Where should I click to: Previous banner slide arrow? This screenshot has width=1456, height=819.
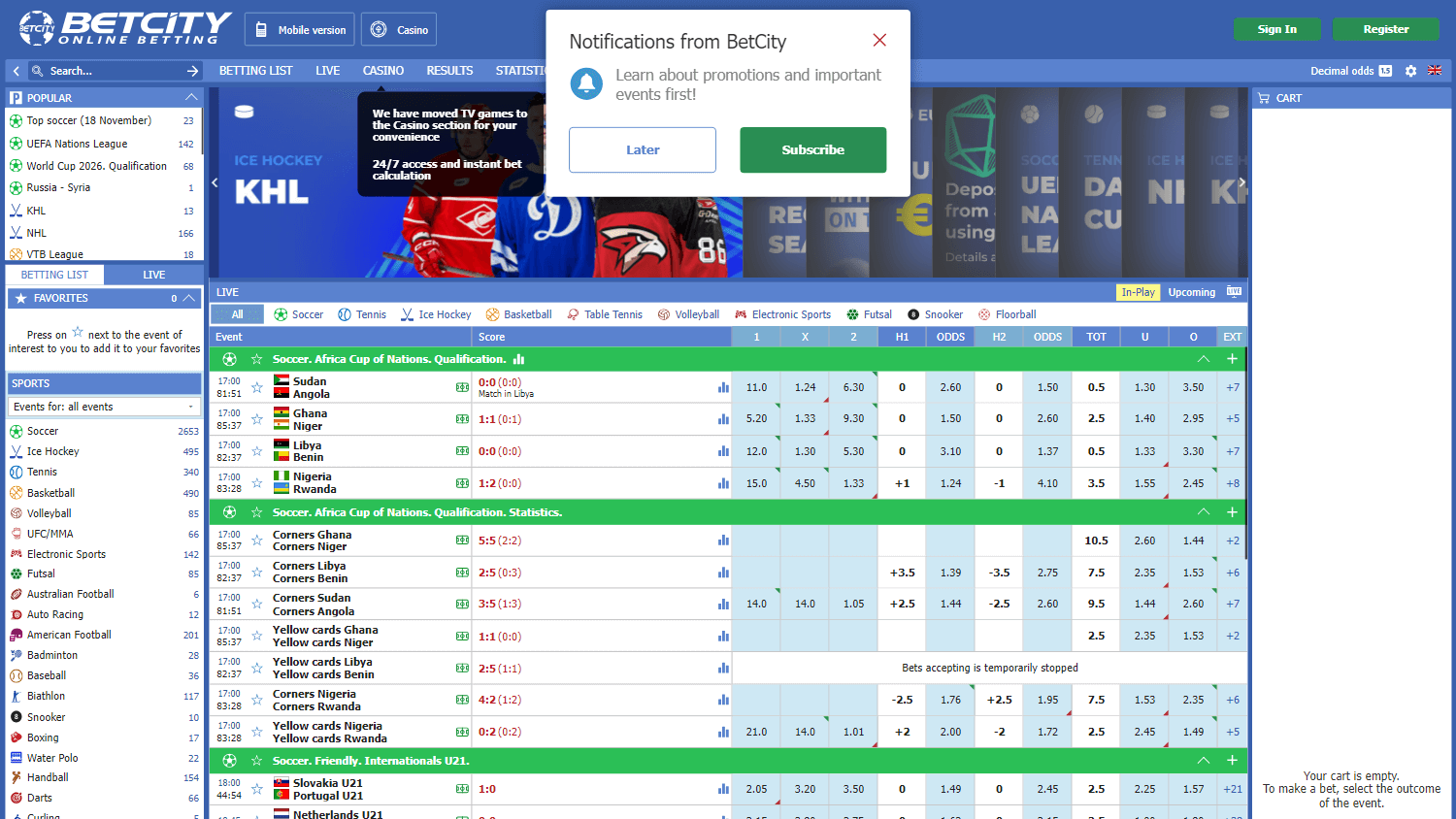[x=215, y=182]
